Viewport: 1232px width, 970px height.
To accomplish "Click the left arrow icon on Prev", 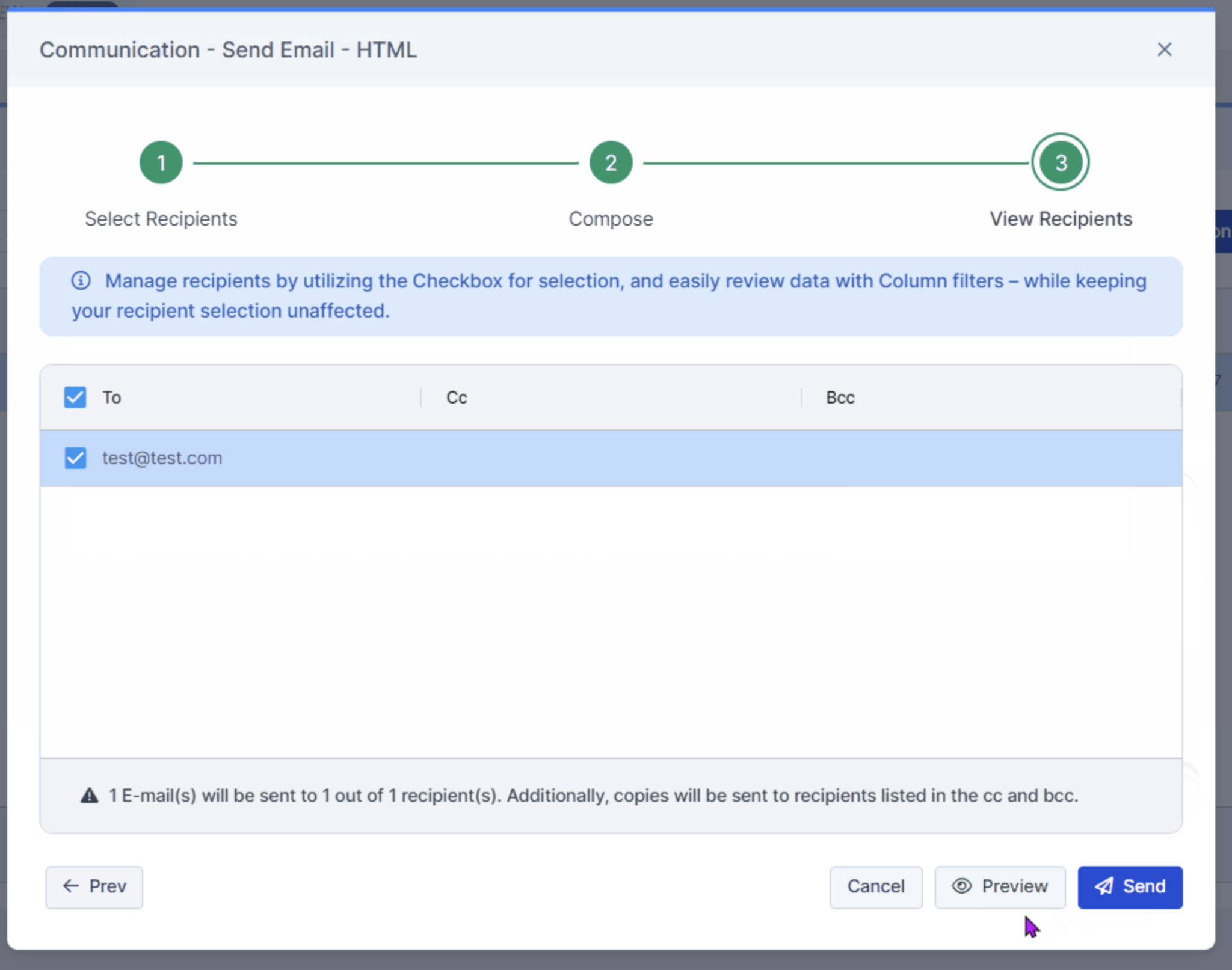I will pyautogui.click(x=70, y=886).
